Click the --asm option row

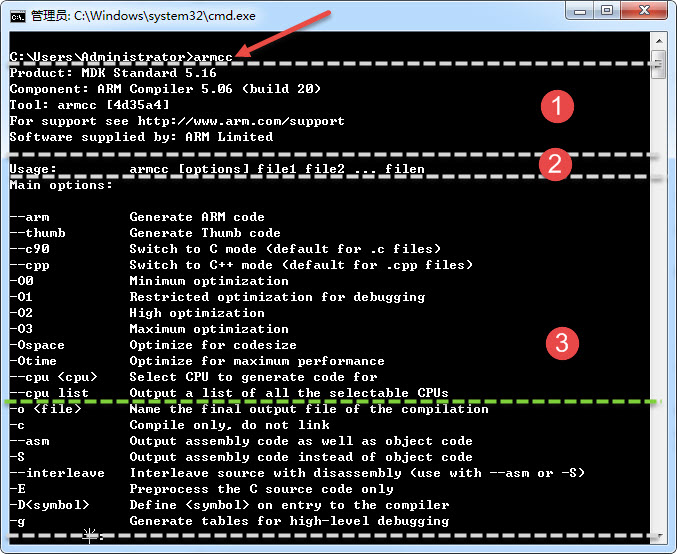[241, 441]
